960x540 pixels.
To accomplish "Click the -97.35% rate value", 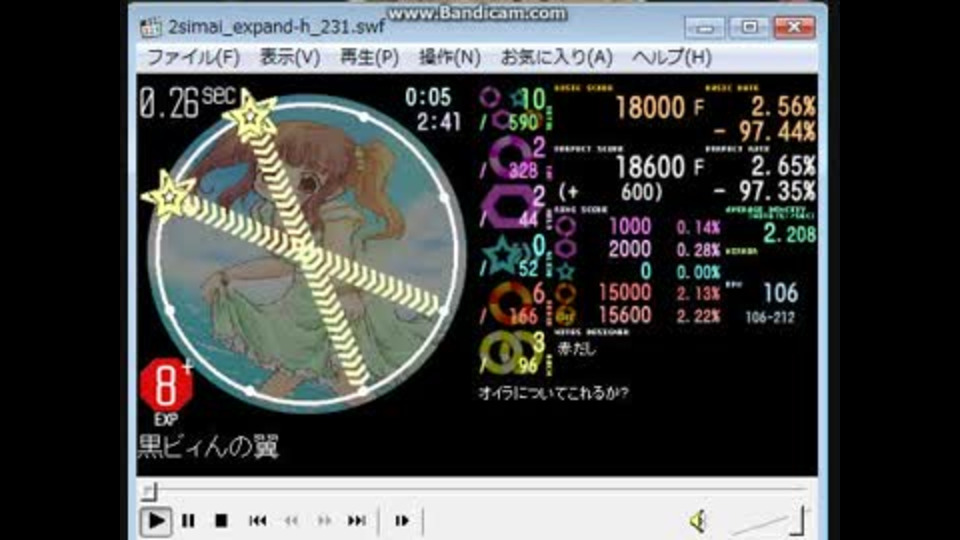I will pyautogui.click(x=764, y=192).
